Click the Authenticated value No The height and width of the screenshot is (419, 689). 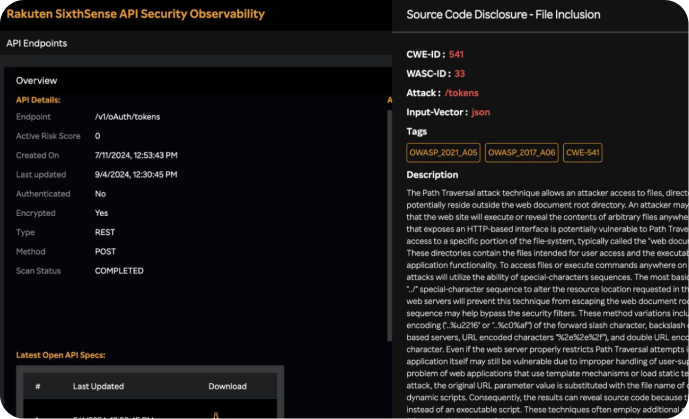[100, 194]
